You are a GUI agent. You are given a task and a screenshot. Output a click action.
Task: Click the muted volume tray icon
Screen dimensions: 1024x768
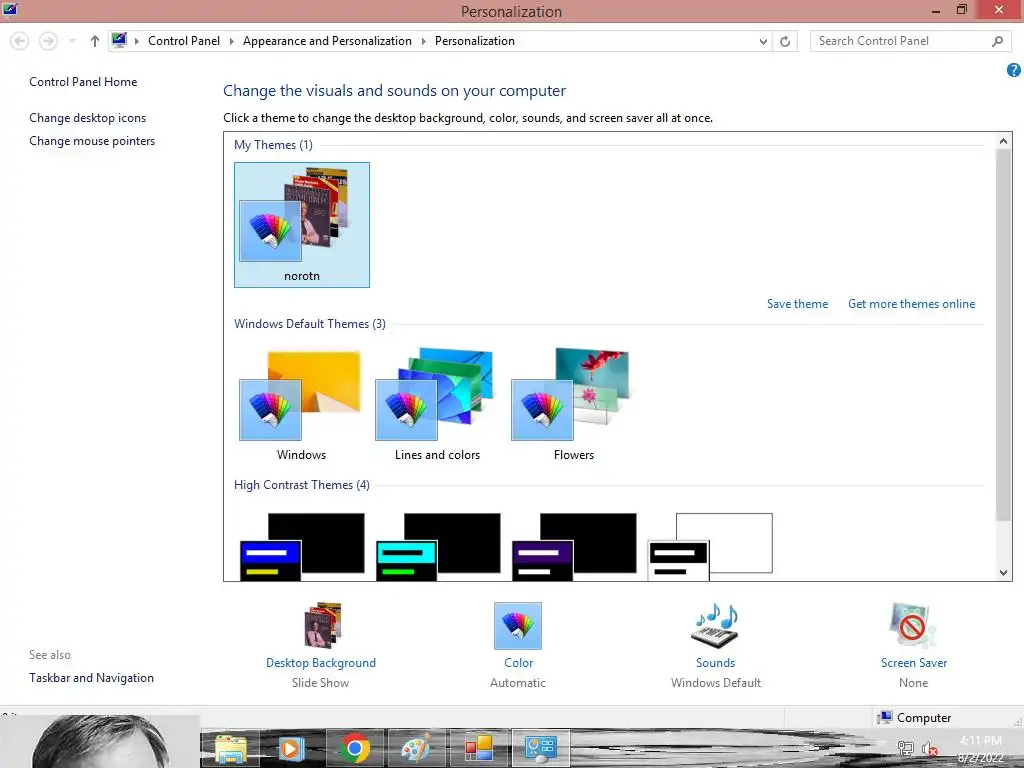click(x=930, y=748)
